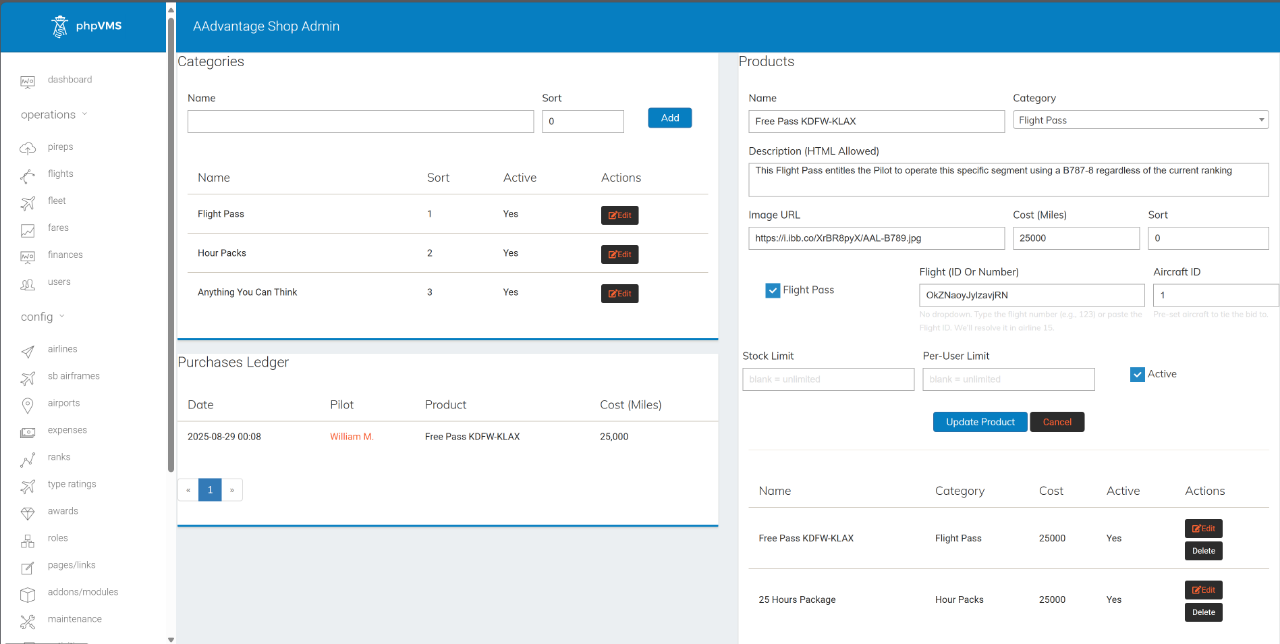Click the phpVMS logo

click(87, 26)
